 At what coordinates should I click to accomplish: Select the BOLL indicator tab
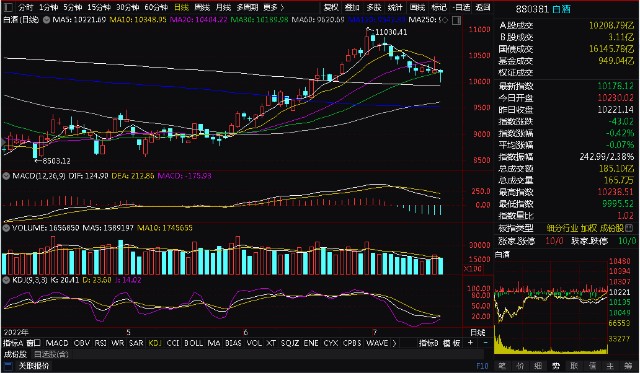(x=193, y=343)
